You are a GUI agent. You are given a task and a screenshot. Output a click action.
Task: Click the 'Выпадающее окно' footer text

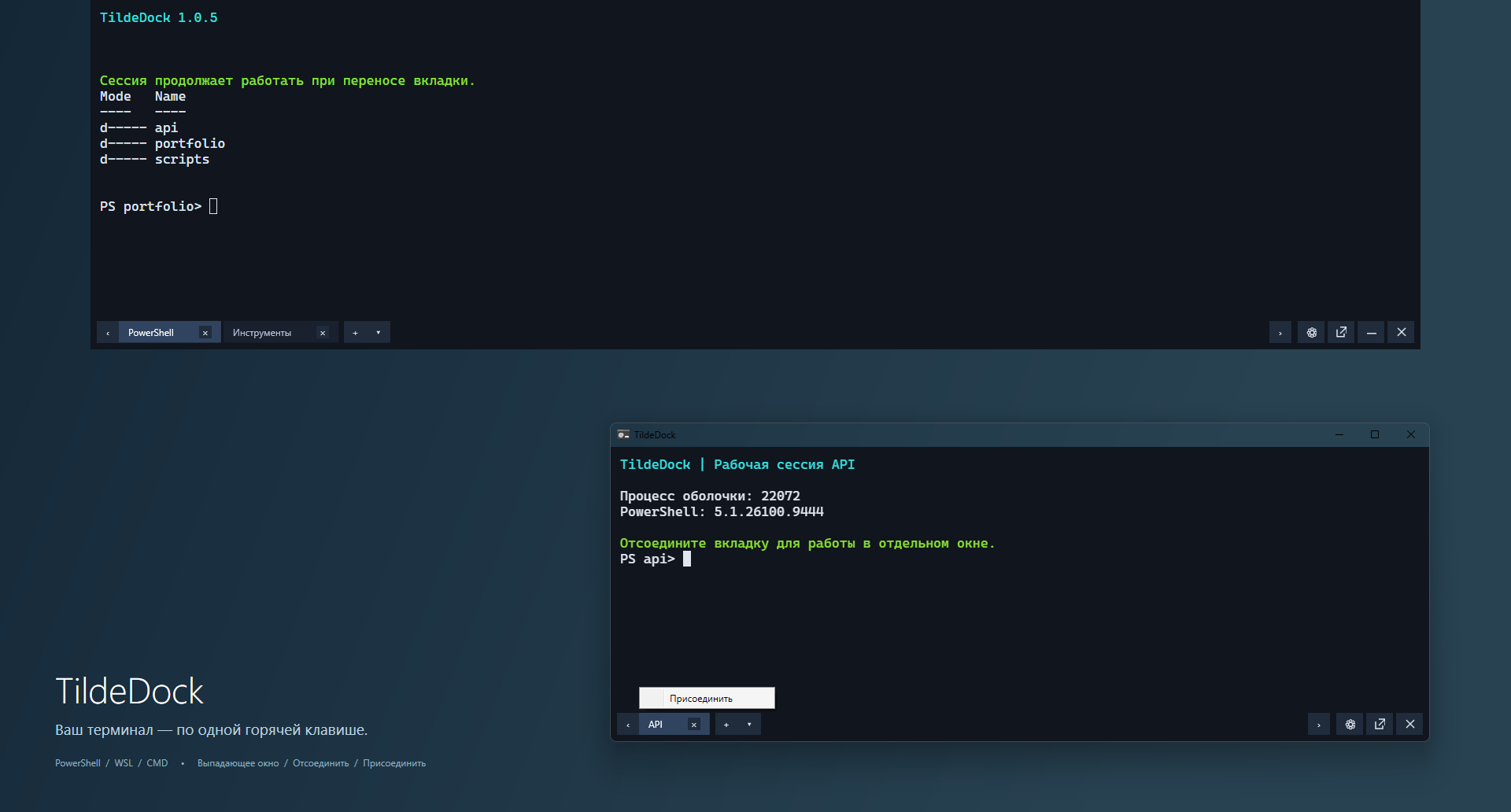[x=238, y=763]
